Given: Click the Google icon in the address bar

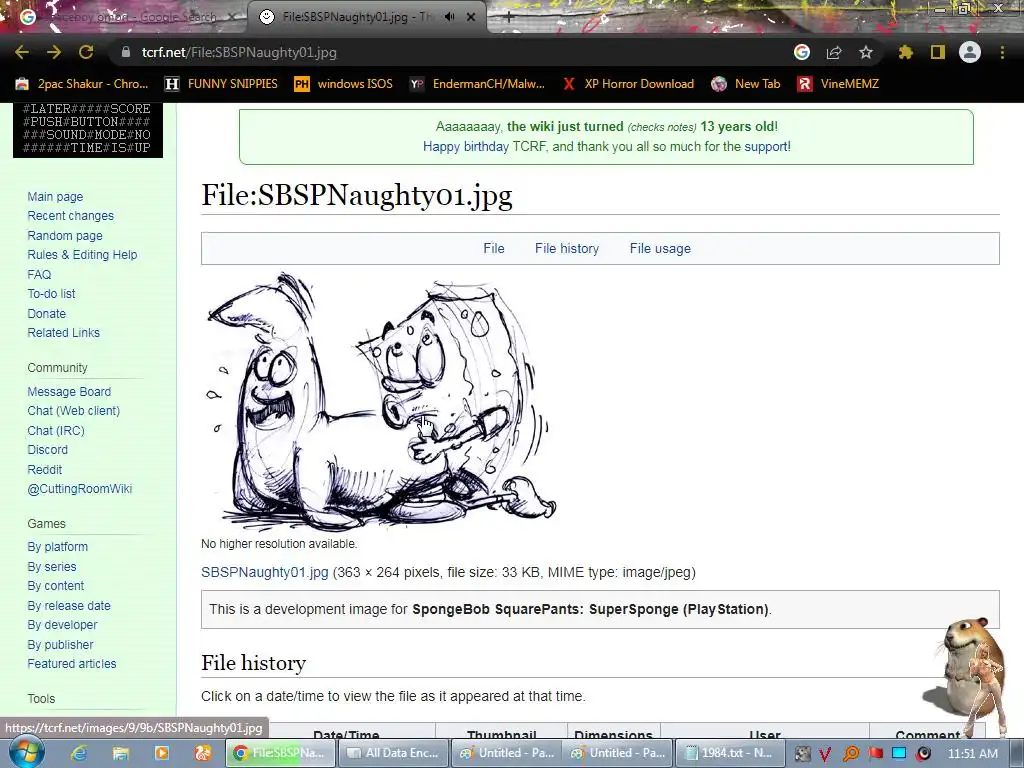Looking at the screenshot, I should (x=802, y=52).
